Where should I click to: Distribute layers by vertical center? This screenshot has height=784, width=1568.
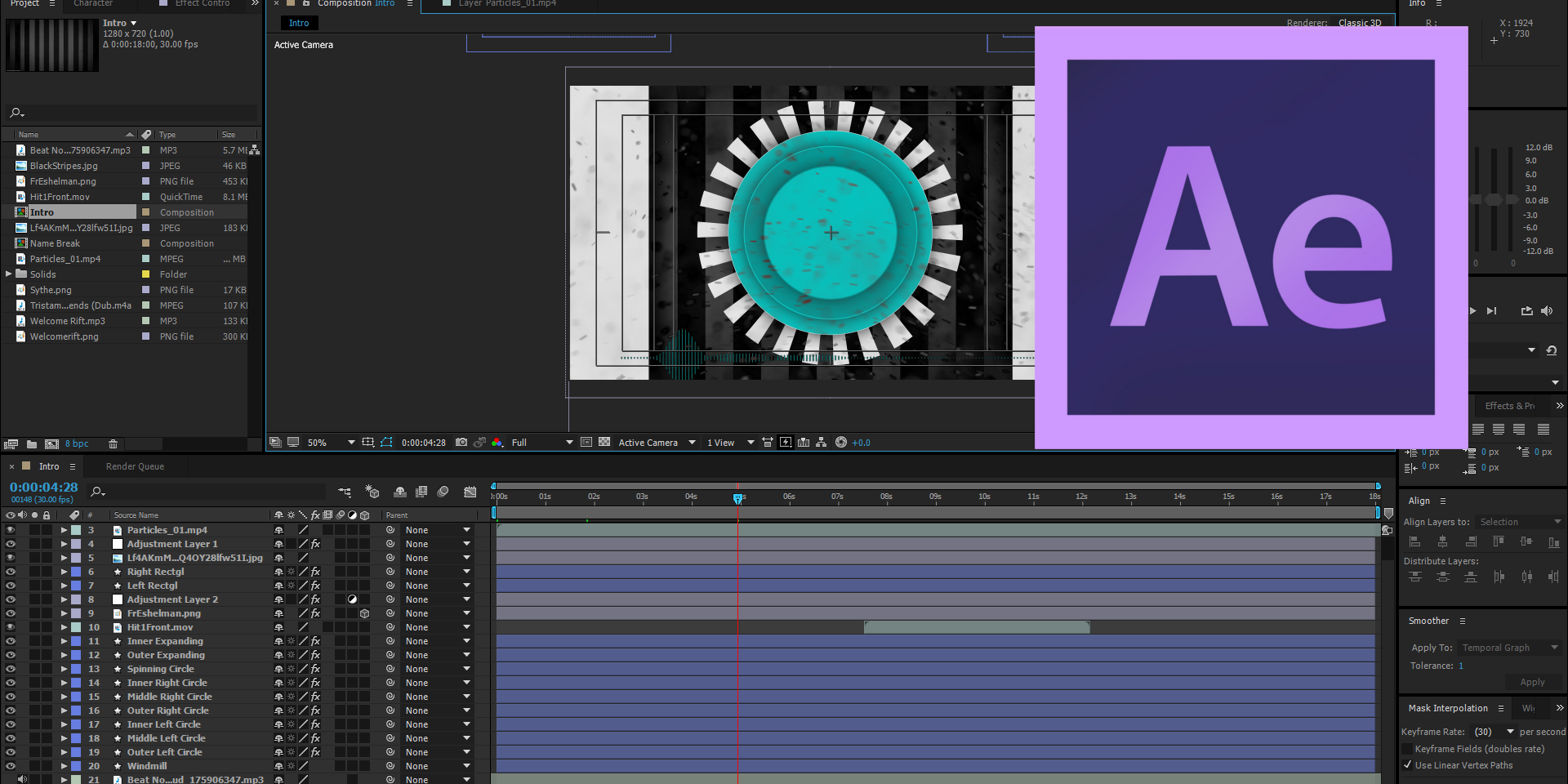pyautogui.click(x=1443, y=577)
